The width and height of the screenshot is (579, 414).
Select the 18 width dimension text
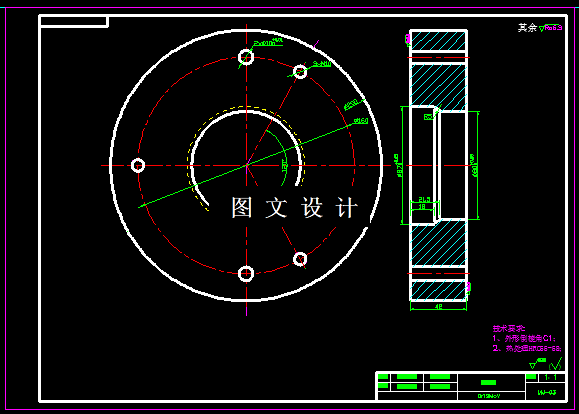(422, 207)
